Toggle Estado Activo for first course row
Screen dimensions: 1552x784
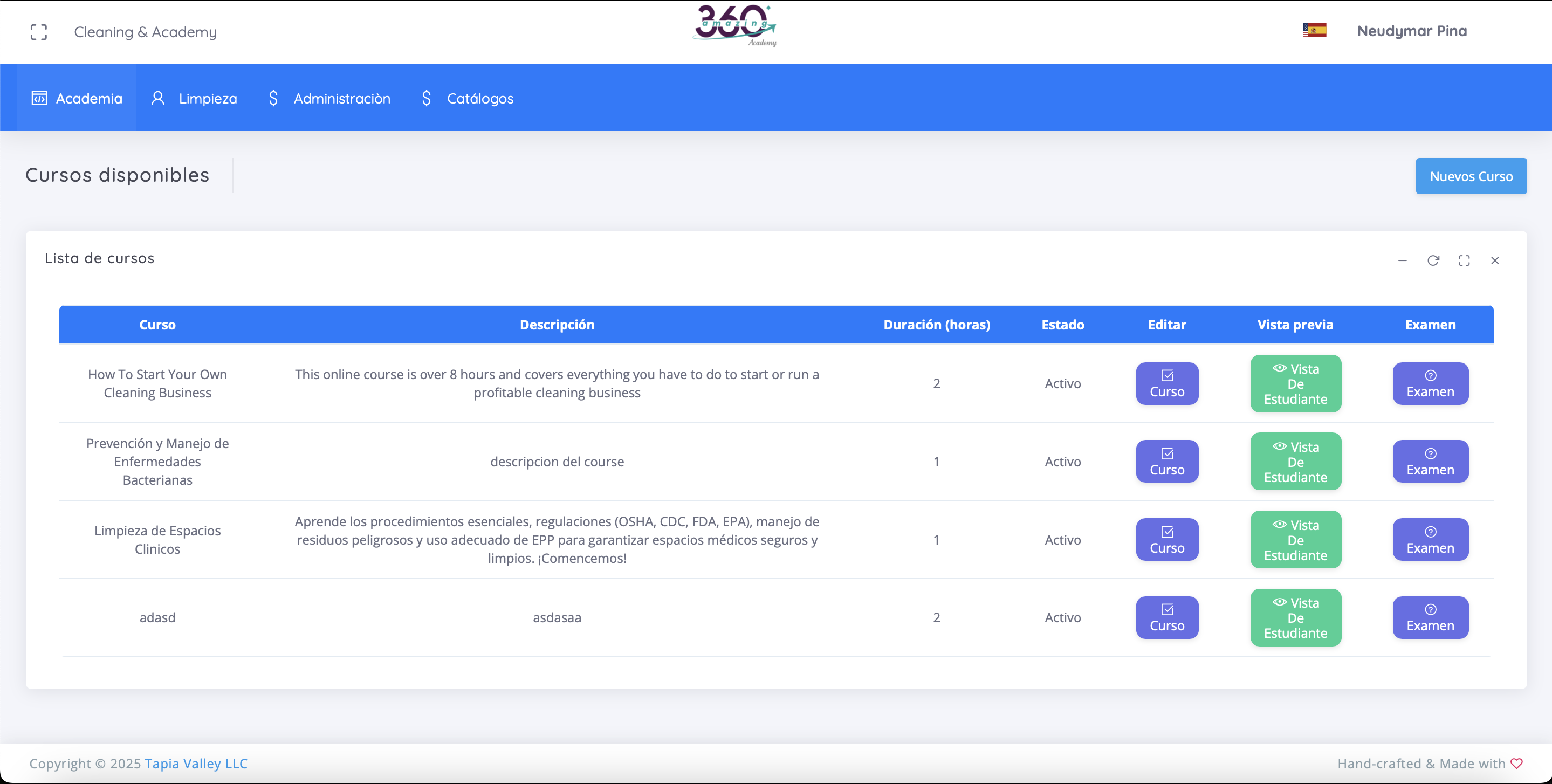coord(1062,383)
